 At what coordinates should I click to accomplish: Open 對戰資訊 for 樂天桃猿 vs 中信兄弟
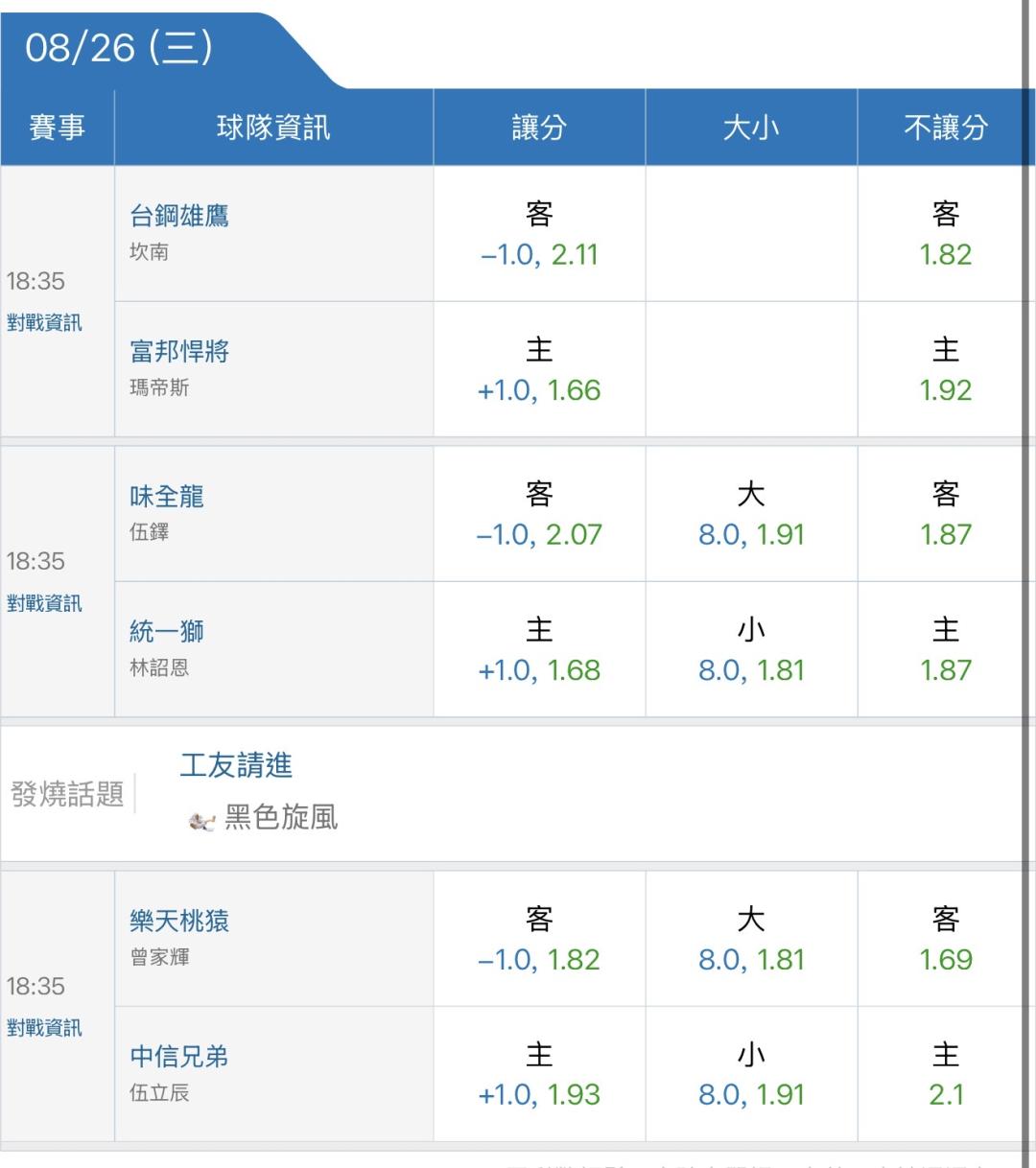tap(44, 1028)
